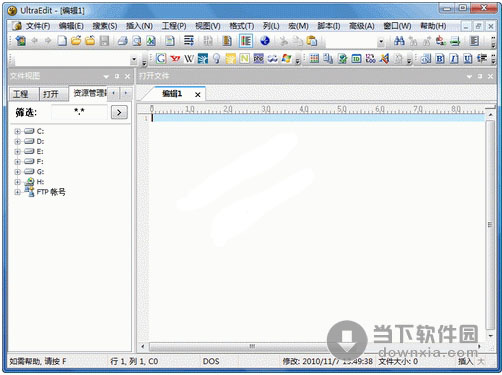Open the 文件(F) menu
Viewport: 502px width, 375px height.
coord(38,26)
